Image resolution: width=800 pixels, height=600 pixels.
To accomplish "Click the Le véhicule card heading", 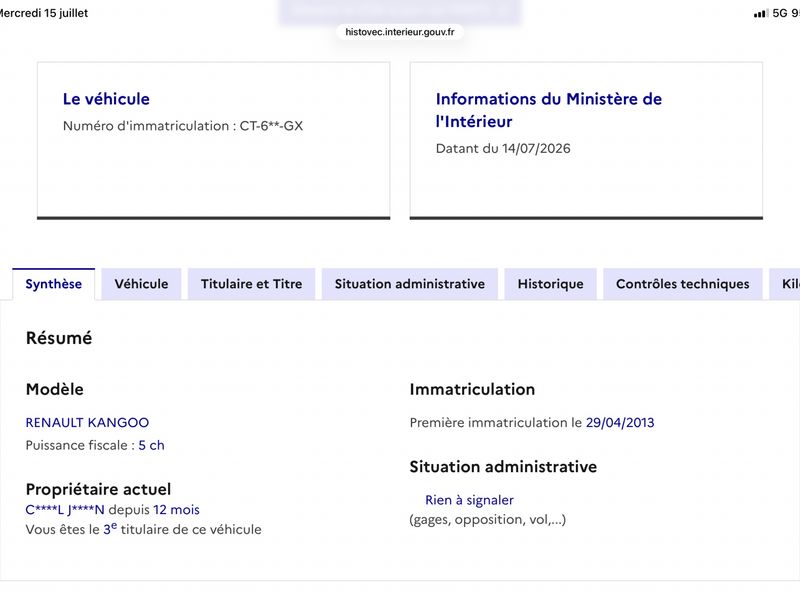I will [106, 99].
